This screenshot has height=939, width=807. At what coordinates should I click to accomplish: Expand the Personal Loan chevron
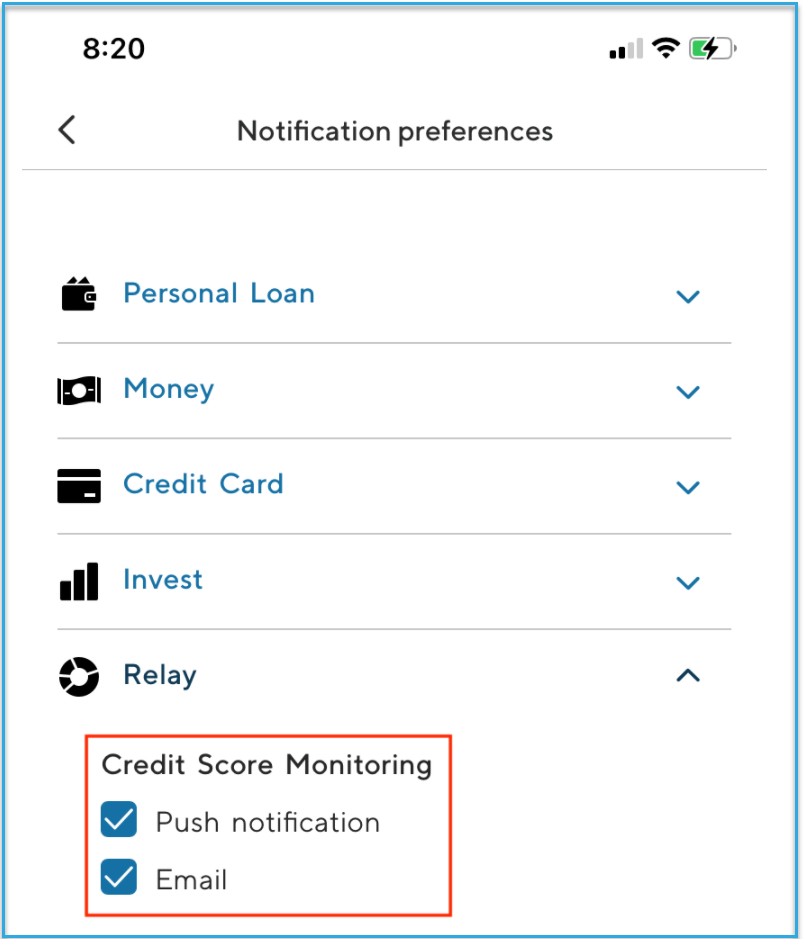click(688, 296)
